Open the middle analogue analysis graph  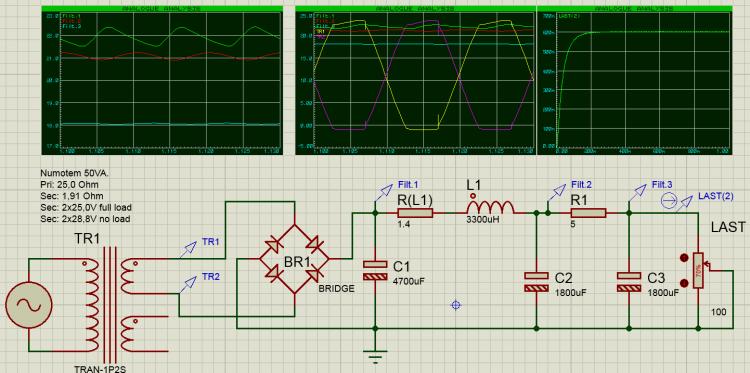pyautogui.click(x=416, y=80)
